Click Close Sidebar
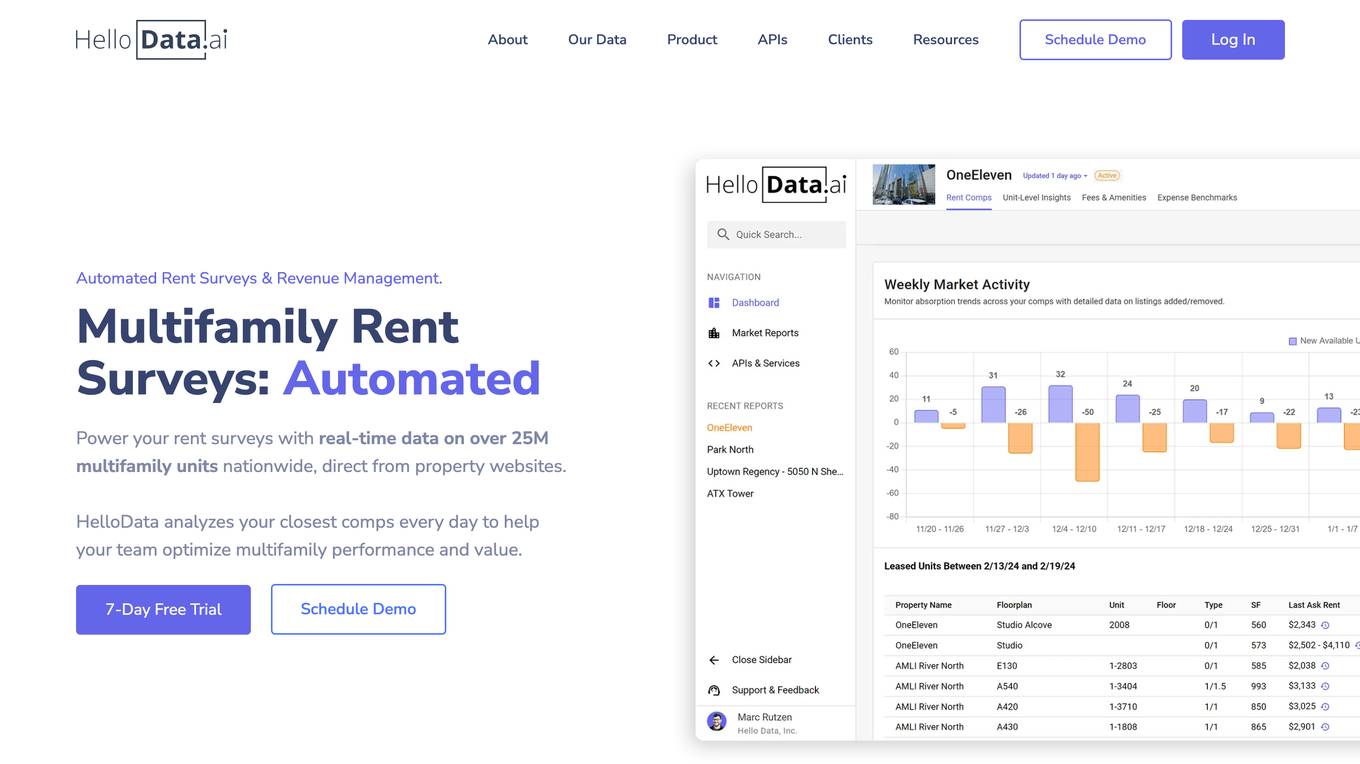Viewport: 1360px width, 764px height. pos(762,660)
